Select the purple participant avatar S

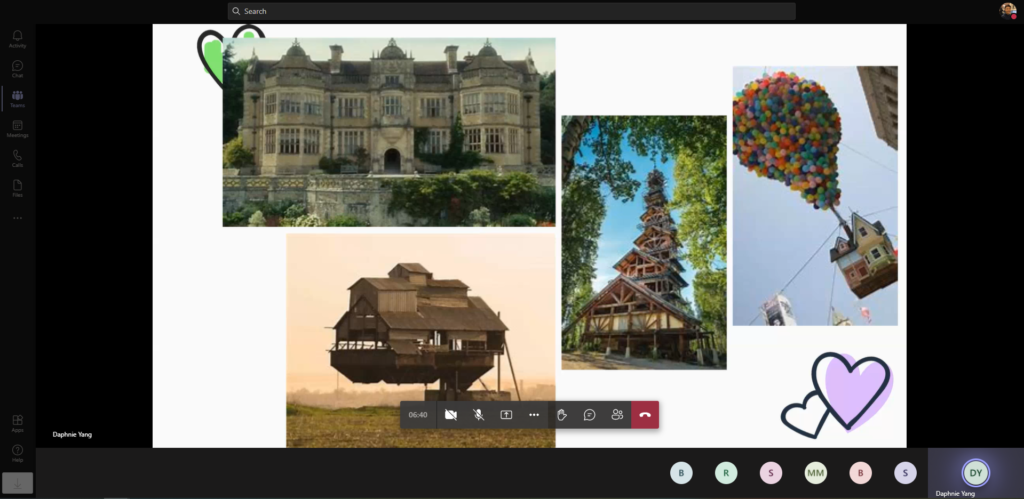coord(905,473)
